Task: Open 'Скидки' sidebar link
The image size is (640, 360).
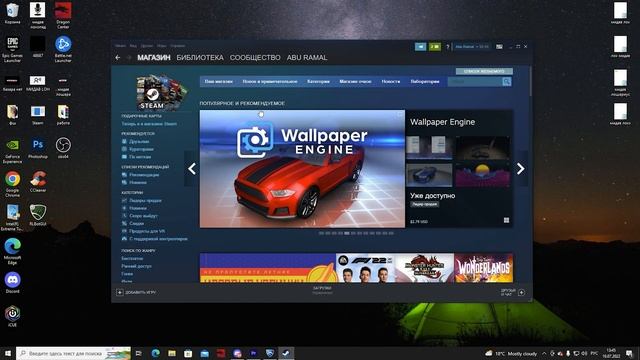Action: click(136, 223)
